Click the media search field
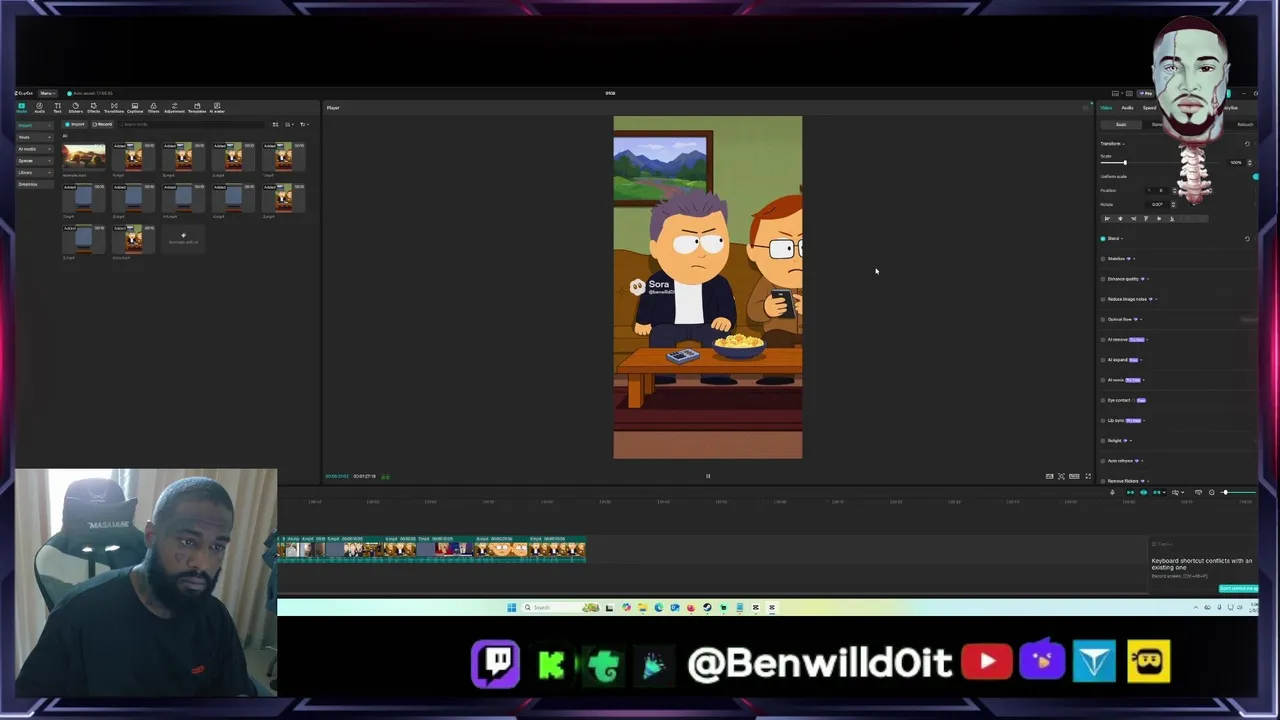1280x720 pixels. (191, 124)
